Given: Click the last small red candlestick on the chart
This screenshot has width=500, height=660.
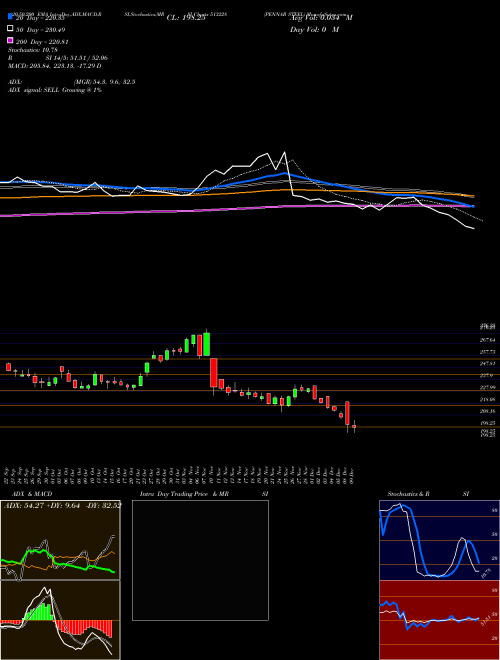Looking at the screenshot, I should pyautogui.click(x=354, y=426).
